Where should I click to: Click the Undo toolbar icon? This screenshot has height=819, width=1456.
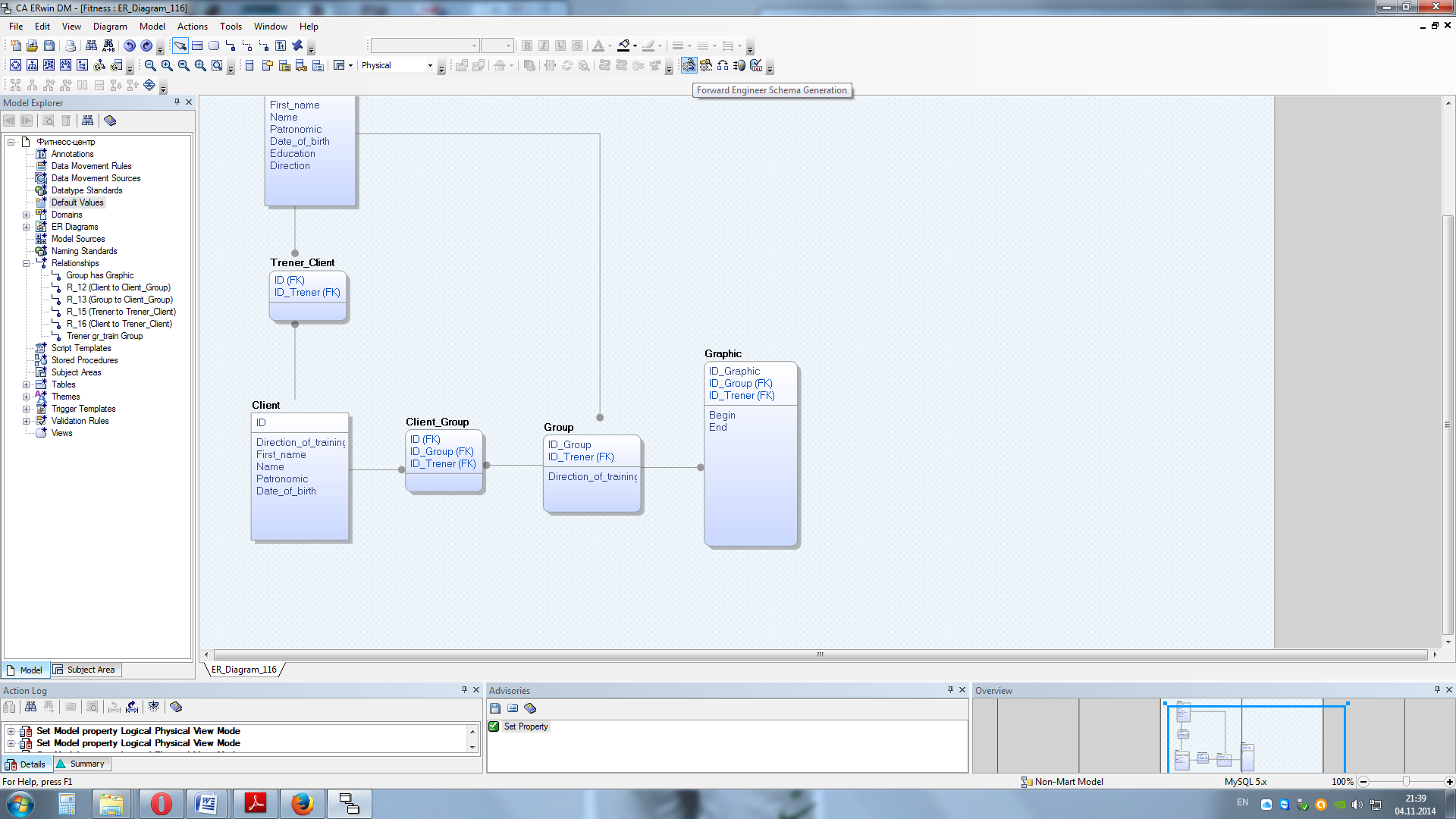click(x=130, y=46)
